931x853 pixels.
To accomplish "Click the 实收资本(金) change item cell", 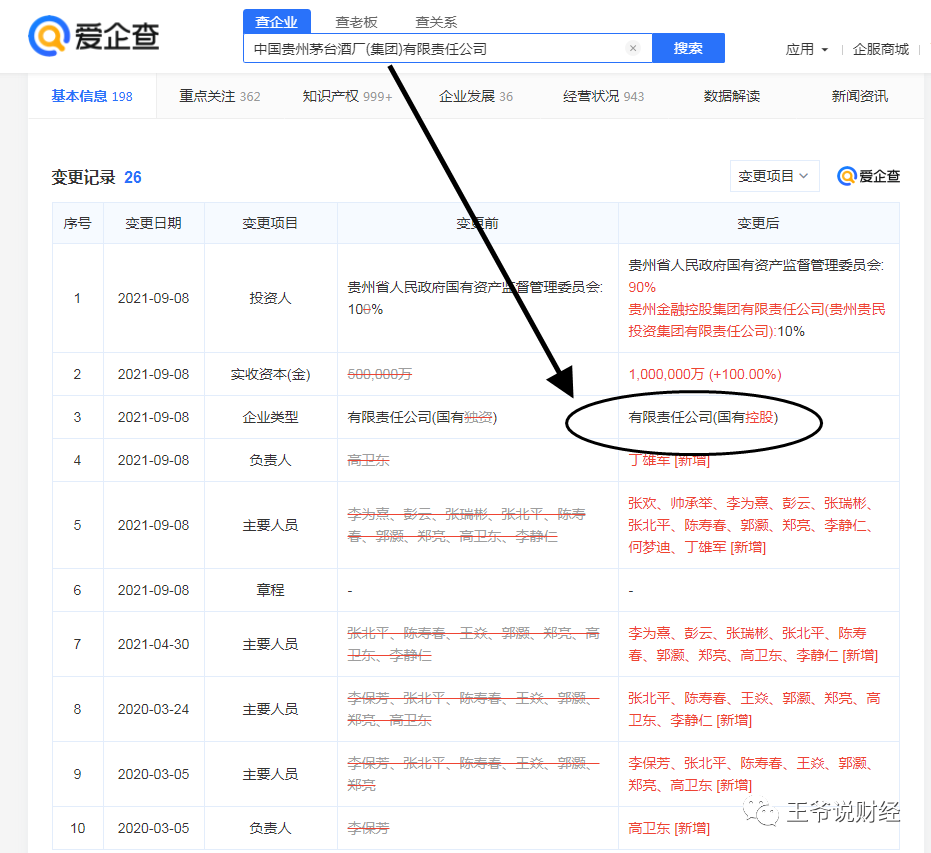I will point(270,375).
